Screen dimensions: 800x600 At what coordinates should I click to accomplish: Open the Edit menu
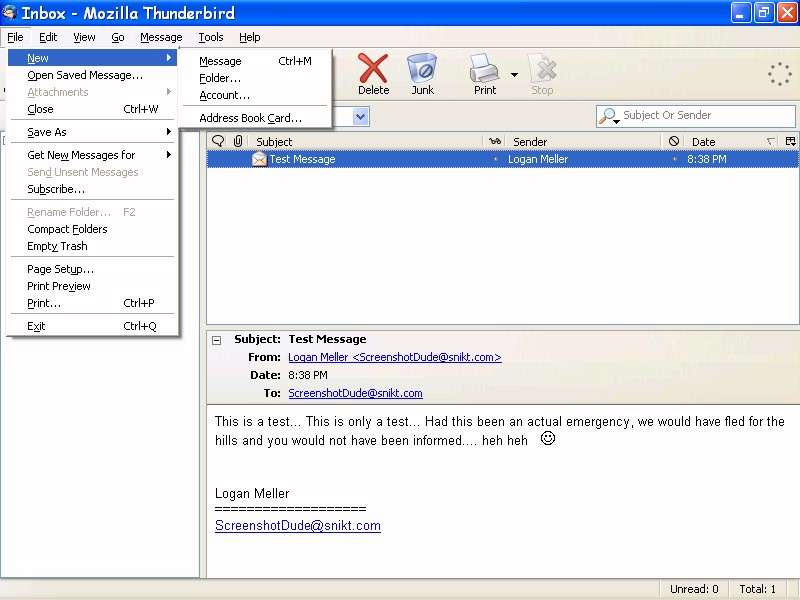[x=48, y=37]
